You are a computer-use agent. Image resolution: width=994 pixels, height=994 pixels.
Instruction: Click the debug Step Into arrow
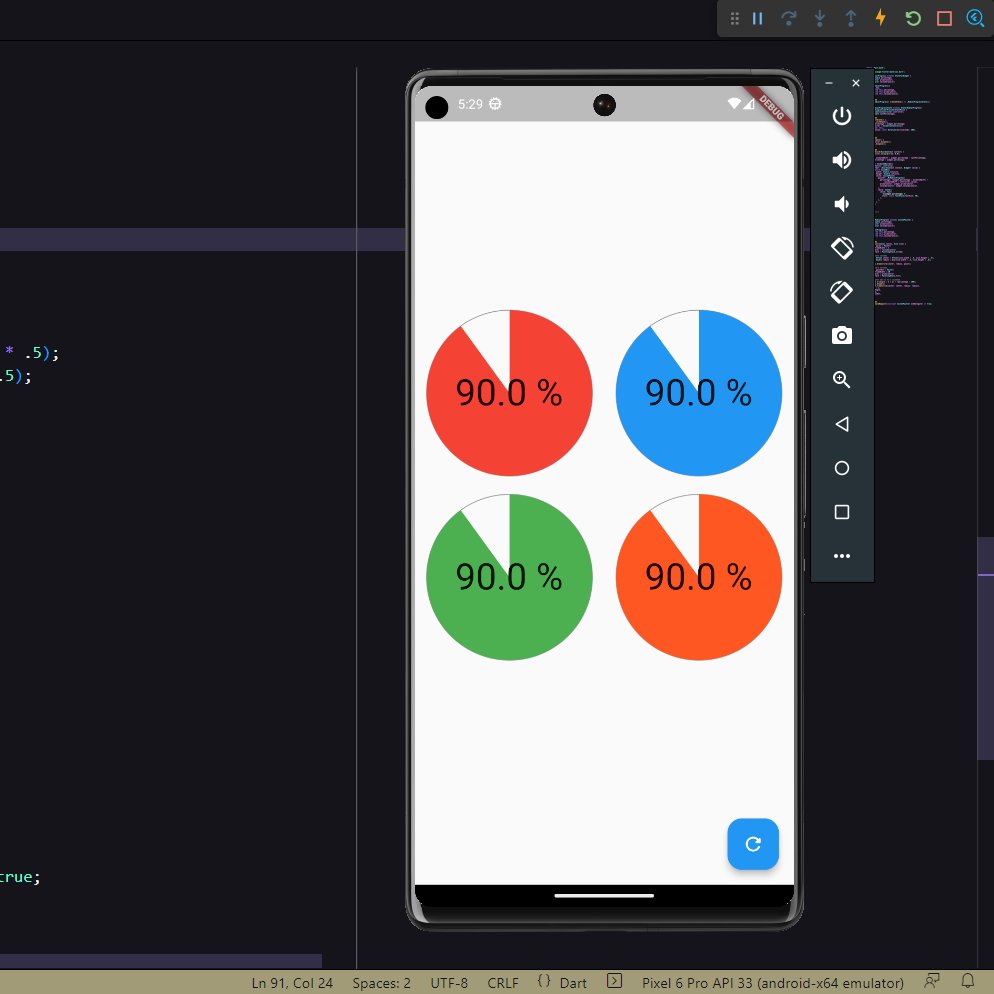point(820,18)
